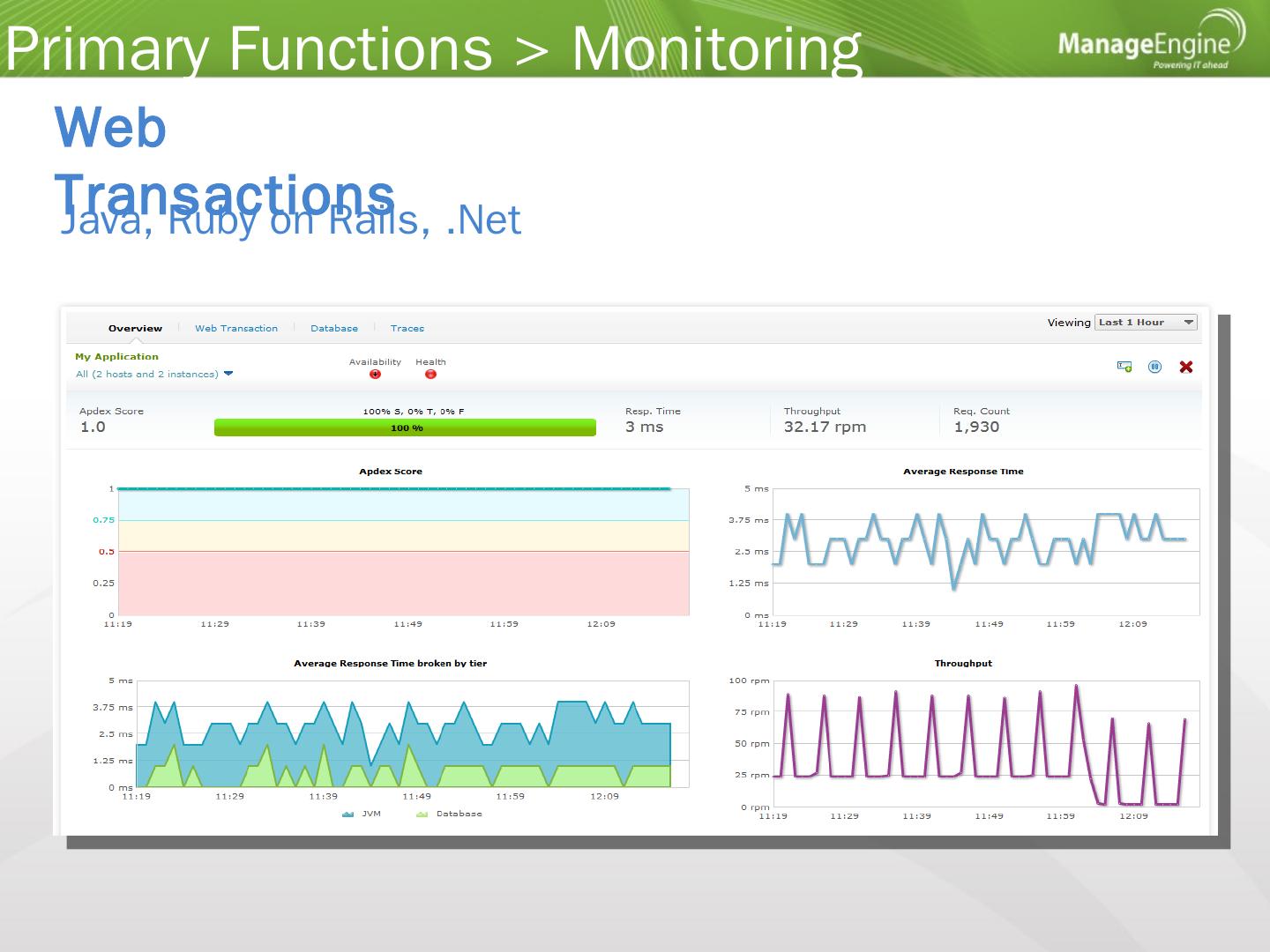Click the add custom field icon
The height and width of the screenshot is (952, 1270).
pos(1124,367)
